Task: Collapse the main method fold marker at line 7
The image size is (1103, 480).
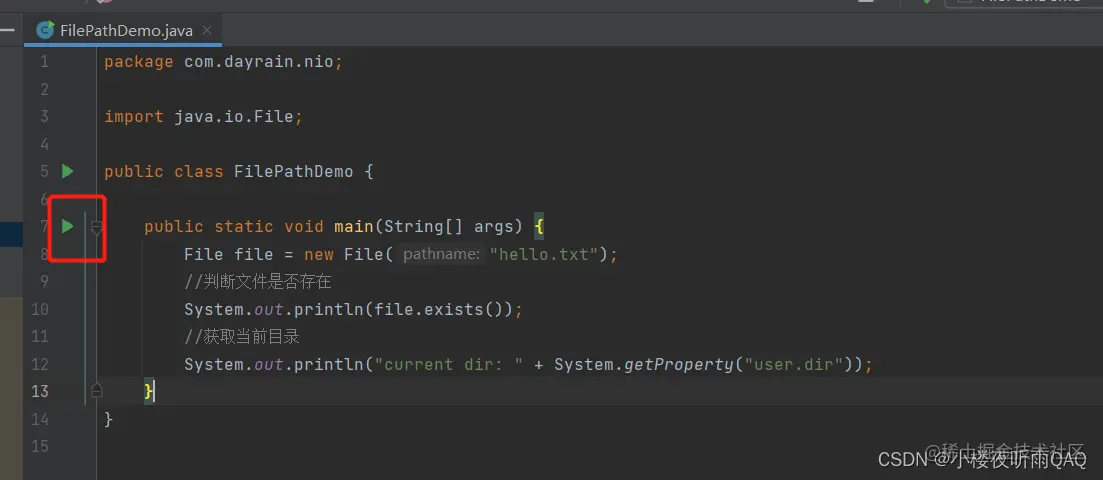Action: click(x=97, y=227)
